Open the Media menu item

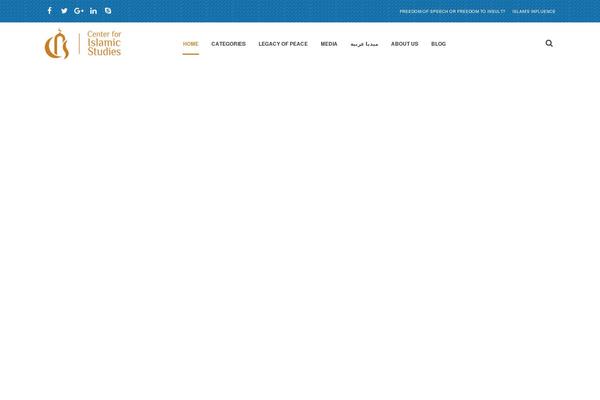pos(329,44)
